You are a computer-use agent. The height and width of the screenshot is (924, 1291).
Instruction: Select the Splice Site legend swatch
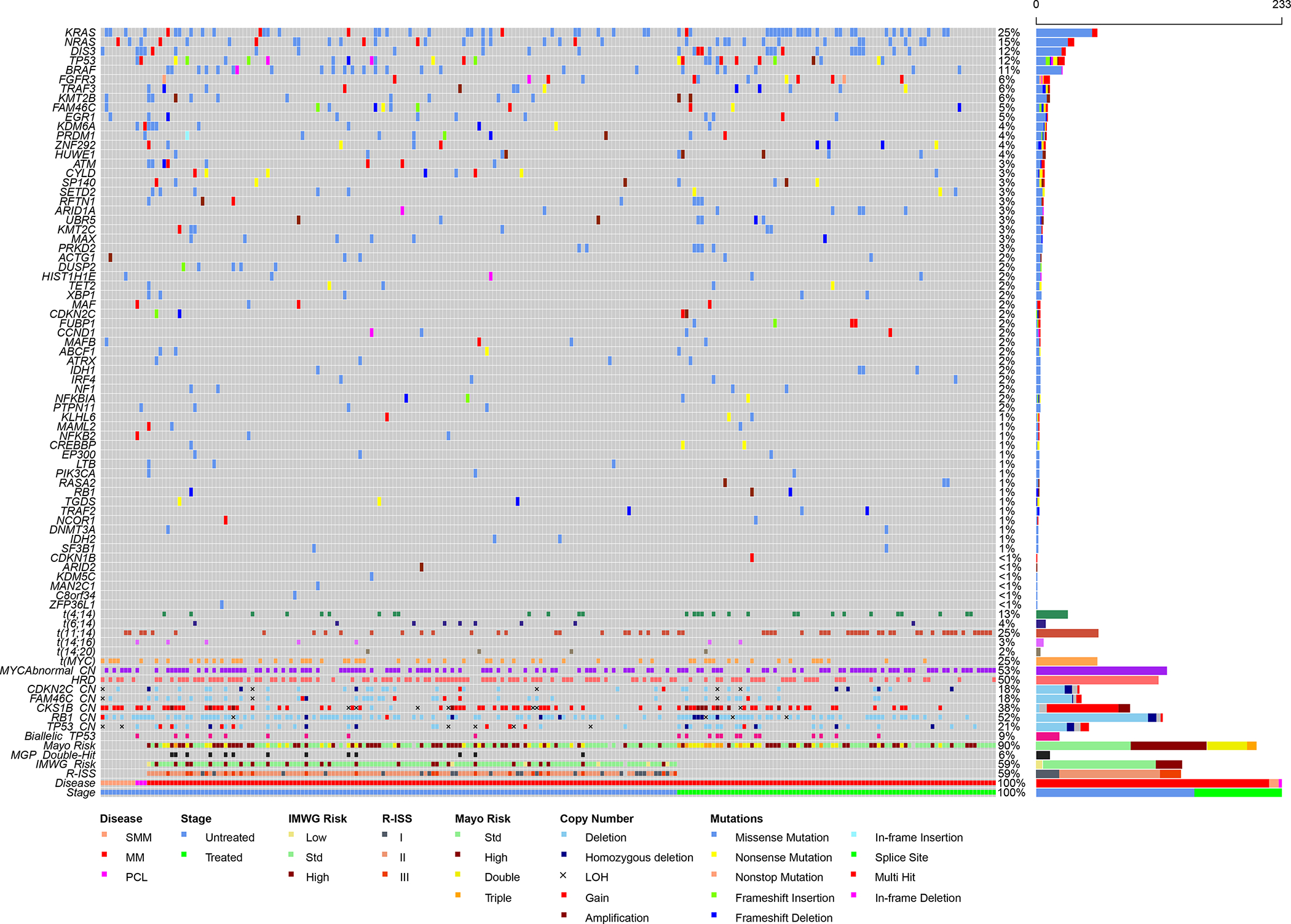[854, 855]
